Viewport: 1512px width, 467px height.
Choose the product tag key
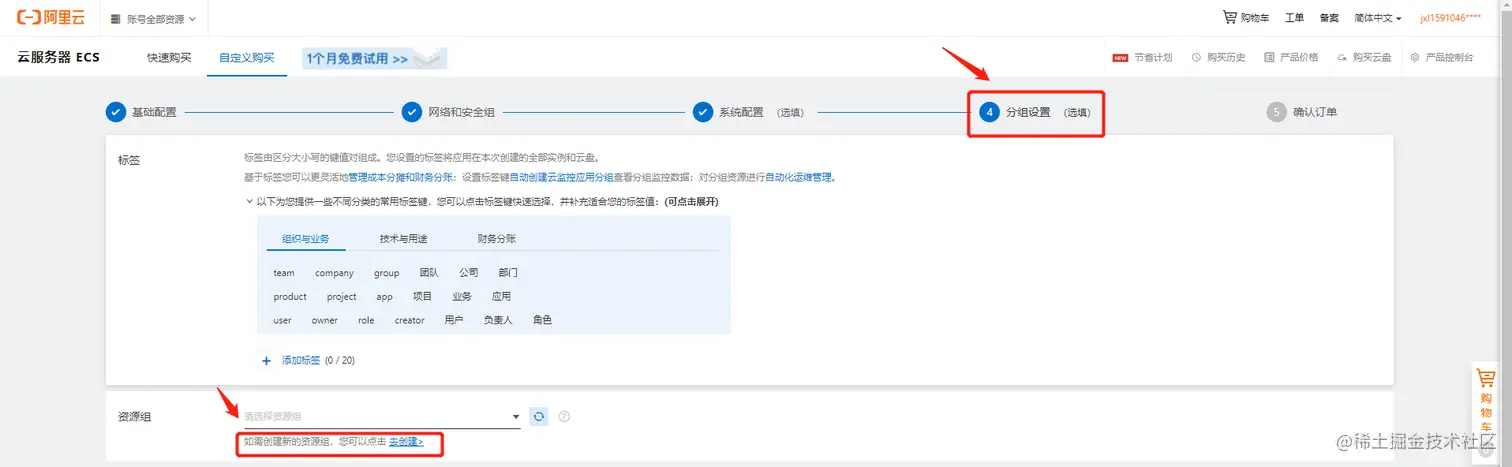click(290, 297)
